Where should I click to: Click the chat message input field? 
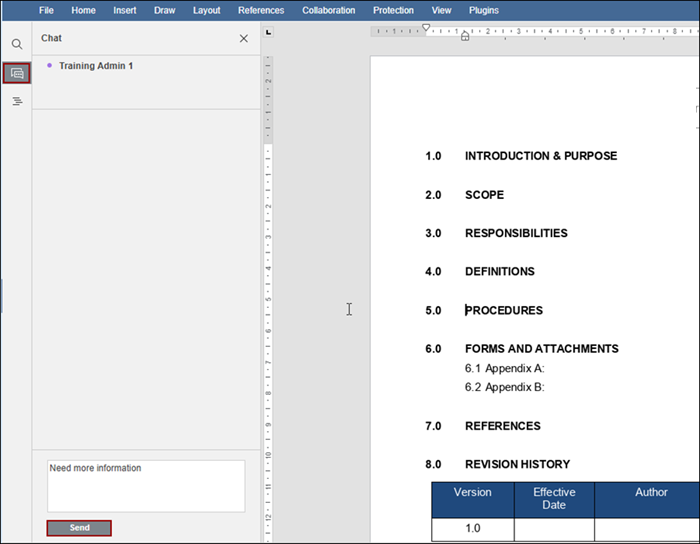[x=146, y=485]
